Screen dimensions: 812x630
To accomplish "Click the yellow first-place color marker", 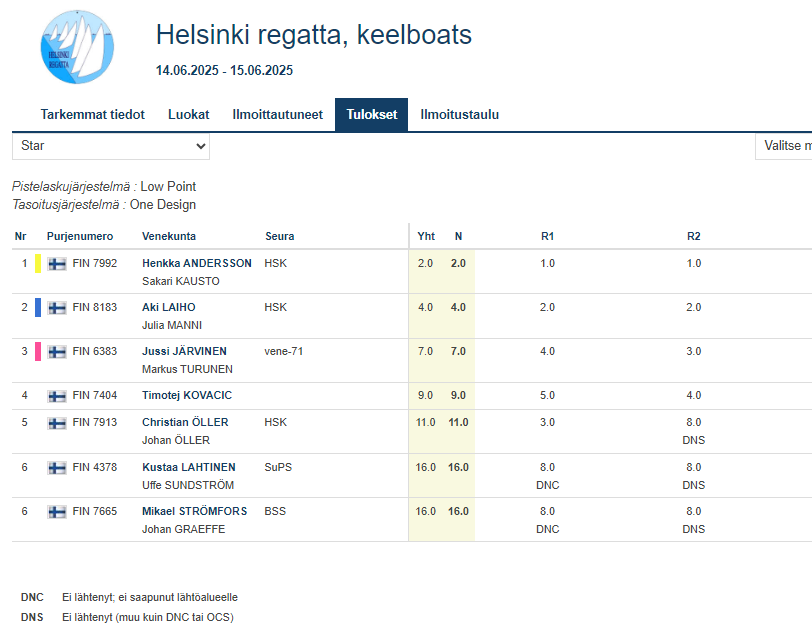I will click(x=38, y=264).
